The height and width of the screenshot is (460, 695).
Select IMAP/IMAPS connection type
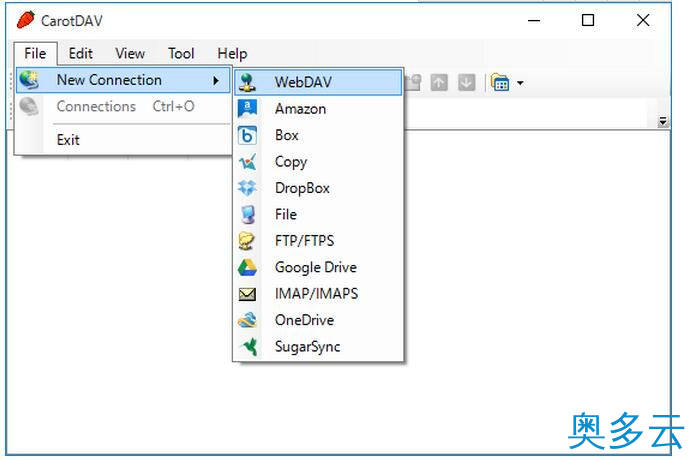pyautogui.click(x=318, y=293)
